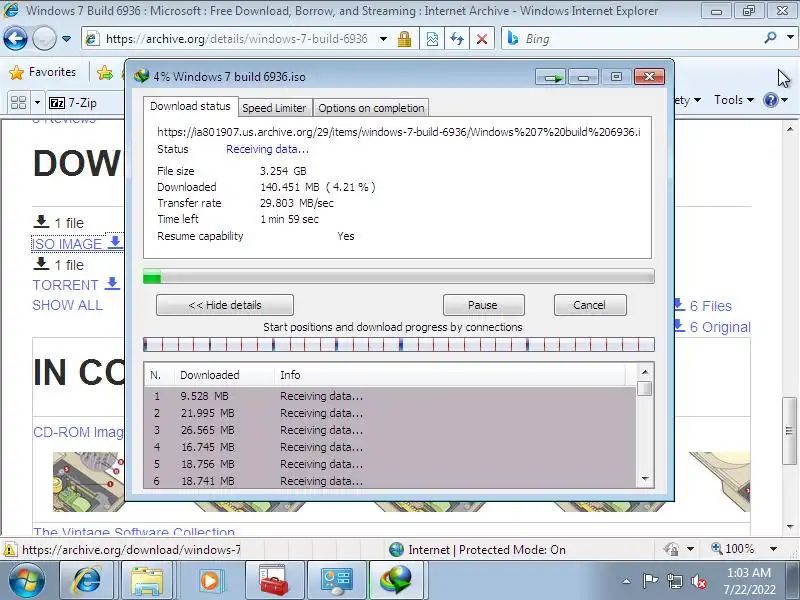This screenshot has width=800, height=600.
Task: Click the green arrow move-to-tray button
Action: pyautogui.click(x=550, y=77)
